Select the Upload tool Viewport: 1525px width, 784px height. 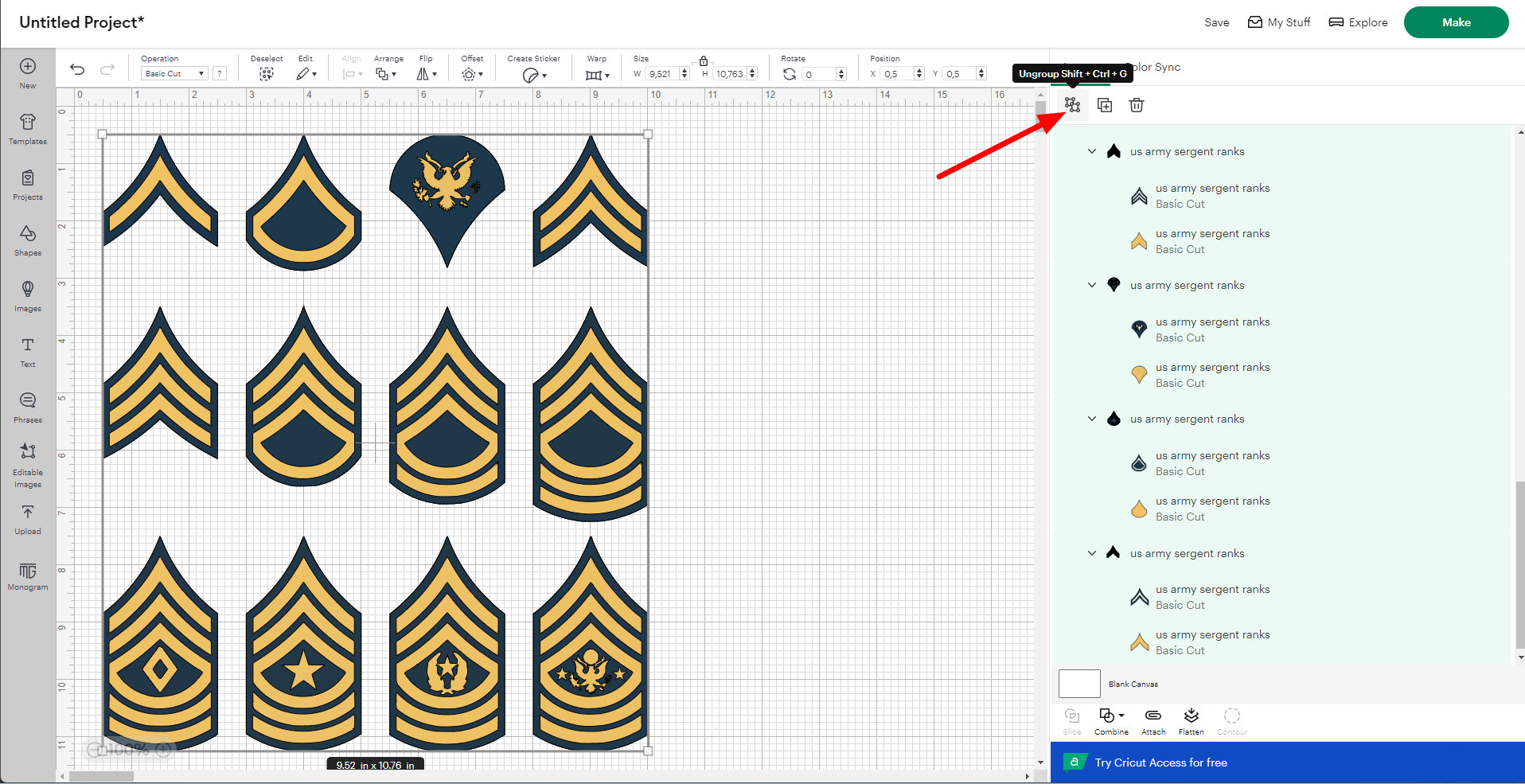[28, 519]
